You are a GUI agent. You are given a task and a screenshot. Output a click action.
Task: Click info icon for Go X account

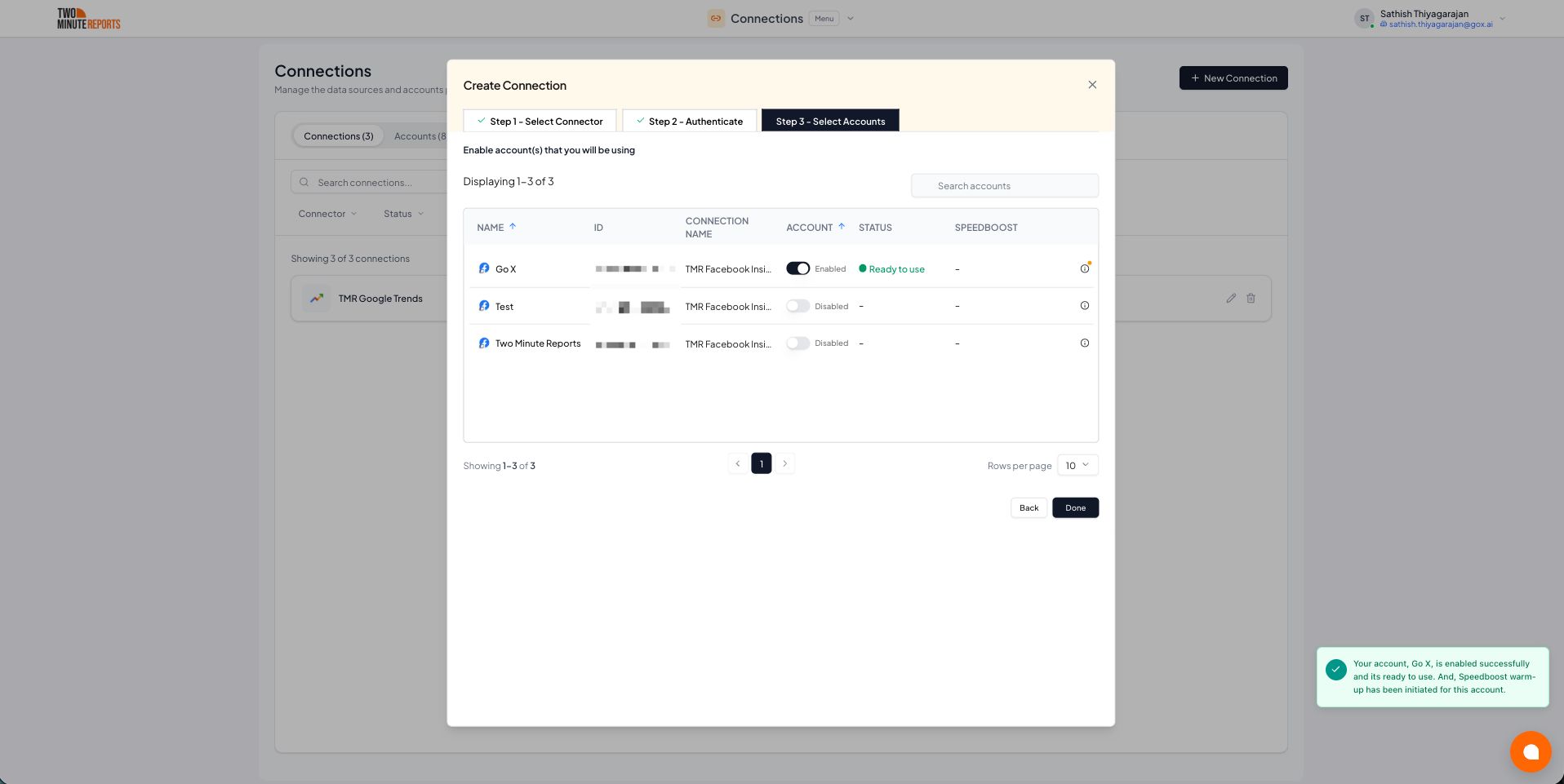pos(1084,268)
